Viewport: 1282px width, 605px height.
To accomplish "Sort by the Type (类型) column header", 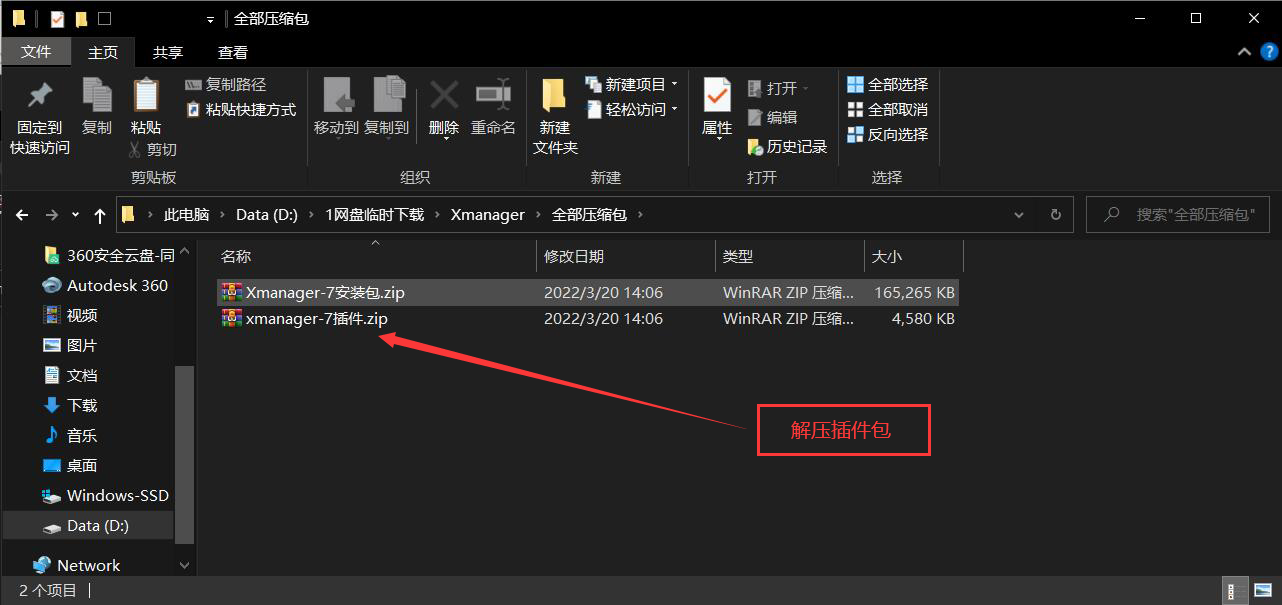I will pos(790,257).
